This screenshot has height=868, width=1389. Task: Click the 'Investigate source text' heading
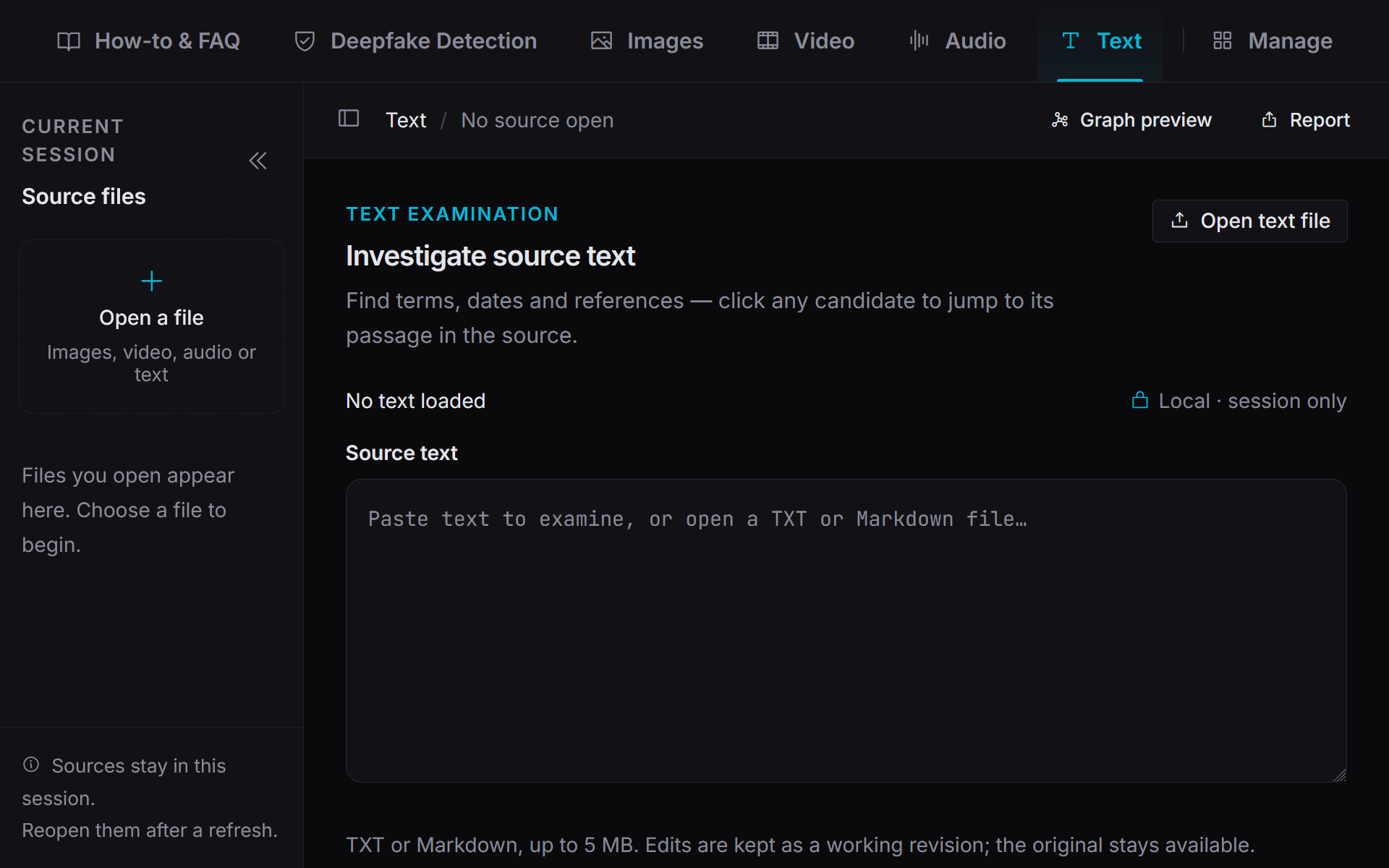490,256
